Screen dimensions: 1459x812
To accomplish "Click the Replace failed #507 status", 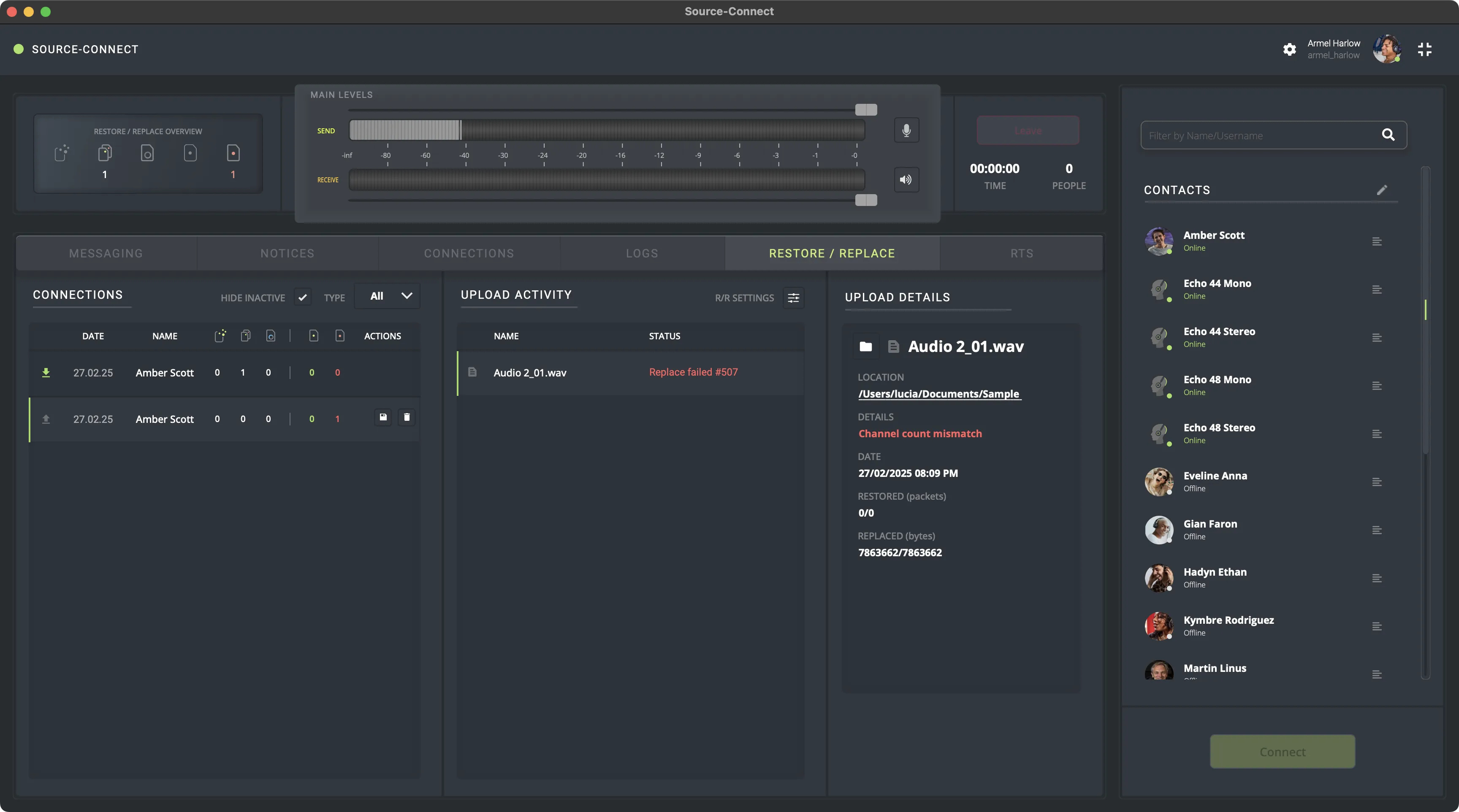I will (693, 372).
